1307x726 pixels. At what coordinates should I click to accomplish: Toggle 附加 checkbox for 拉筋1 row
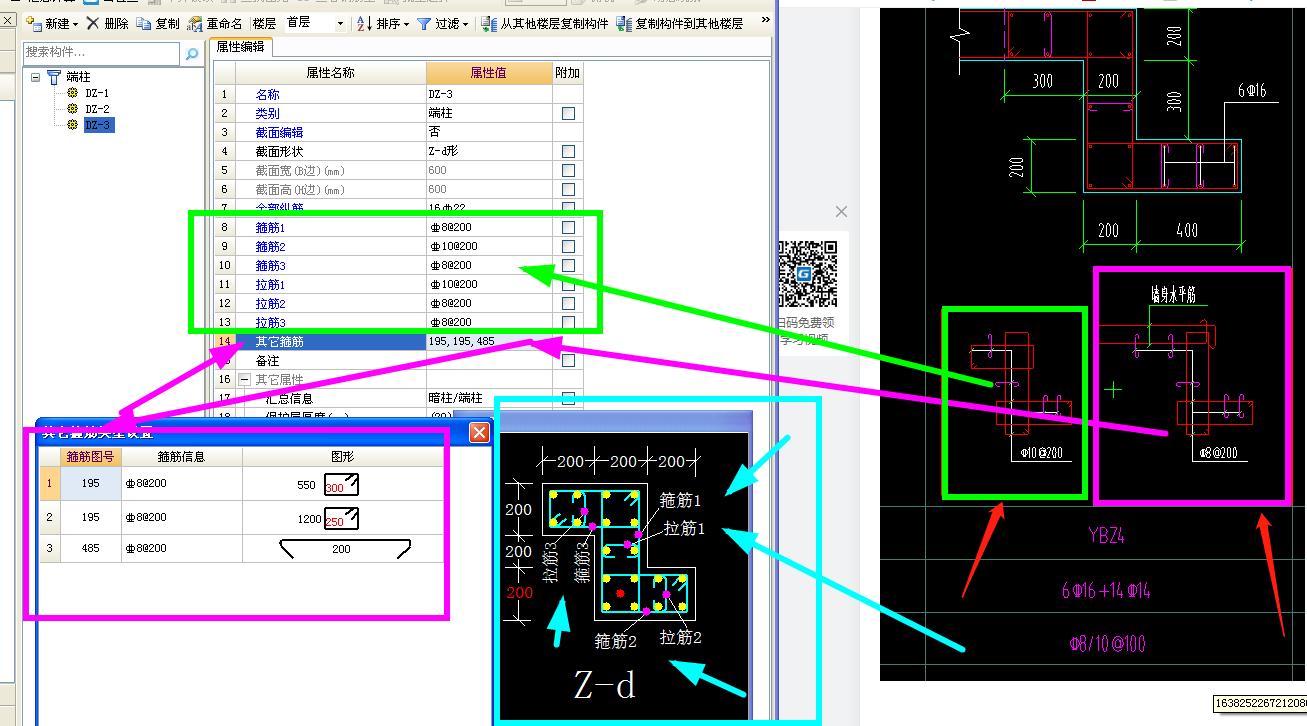[568, 285]
